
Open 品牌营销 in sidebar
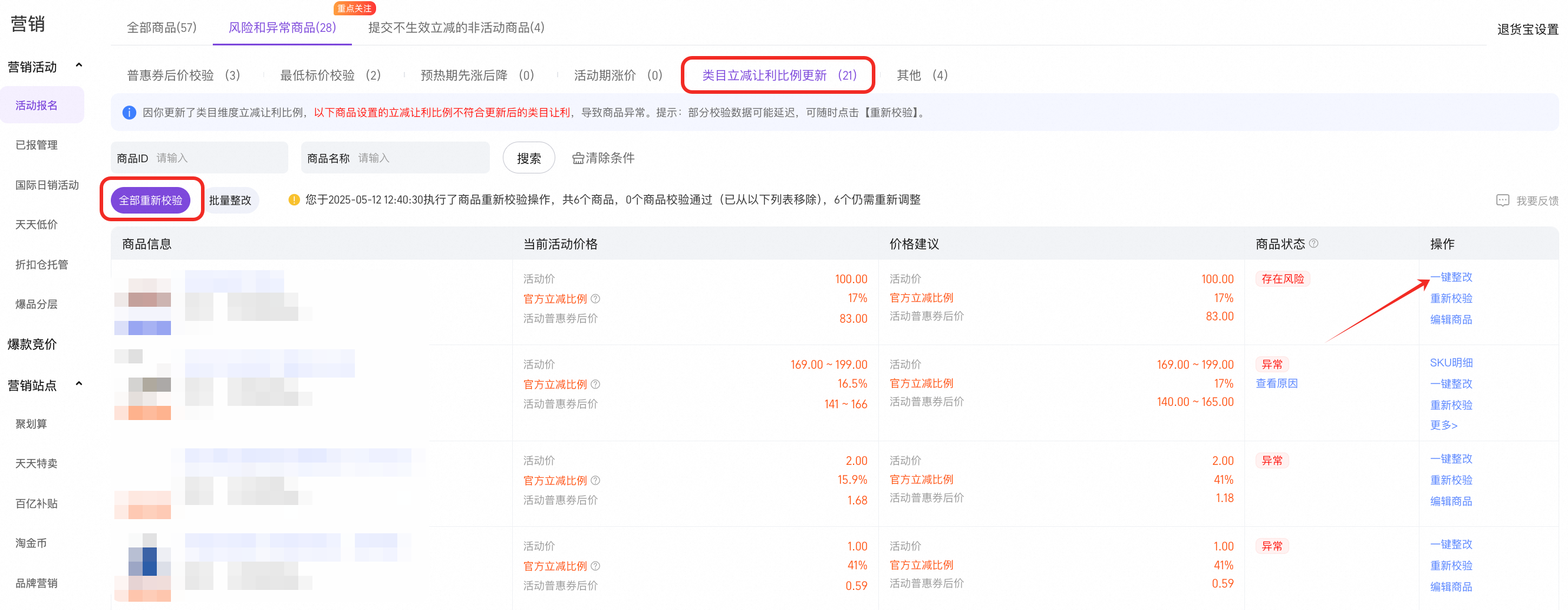click(37, 583)
